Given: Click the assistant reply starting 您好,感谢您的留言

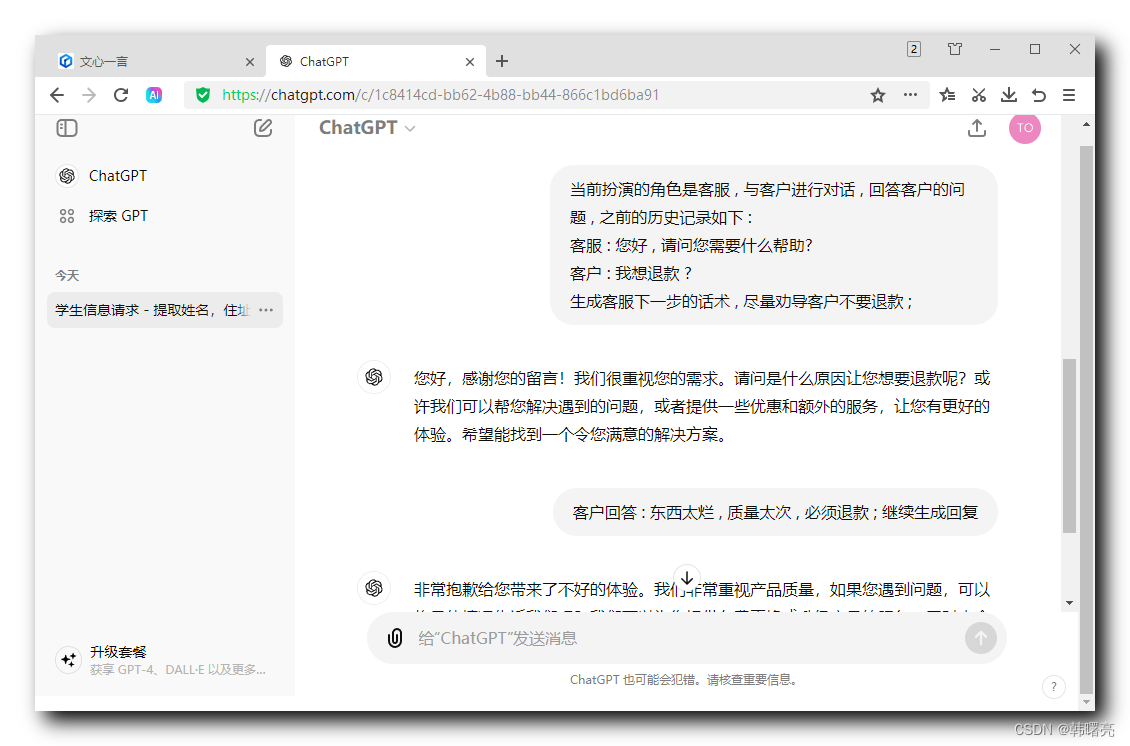Looking at the screenshot, I should point(702,407).
